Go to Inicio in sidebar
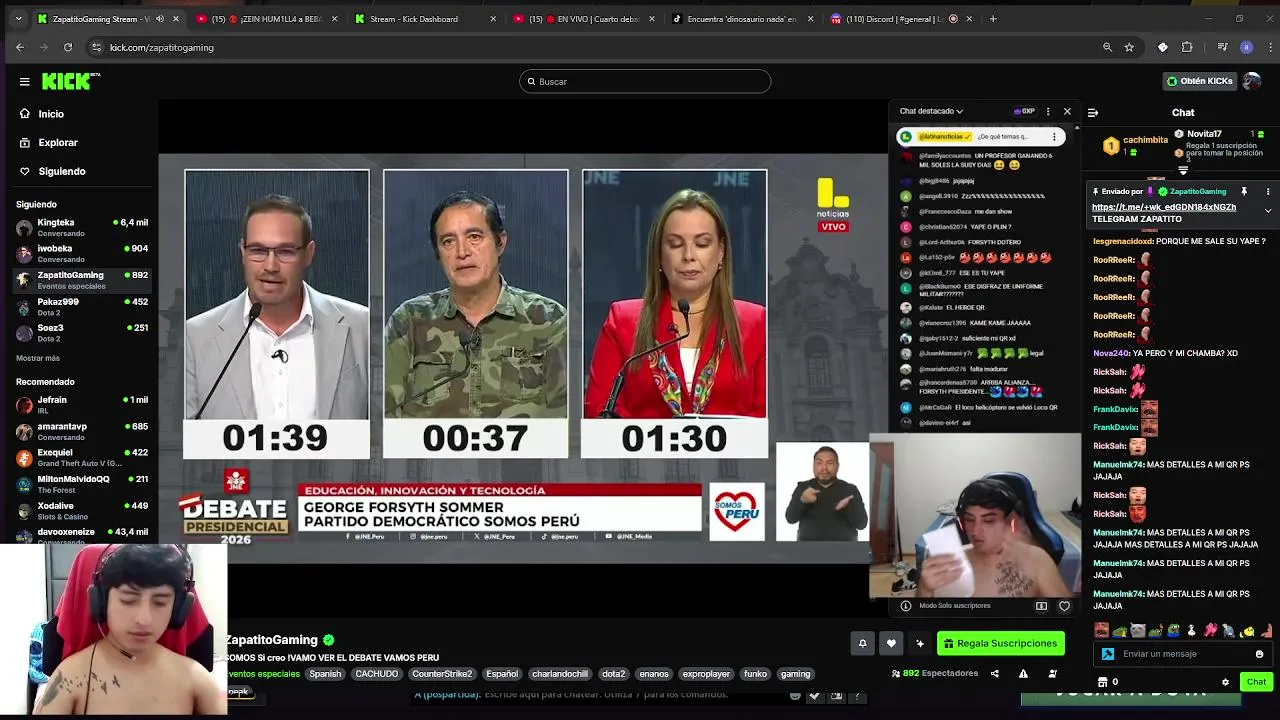The height and width of the screenshot is (720, 1280). (x=51, y=114)
